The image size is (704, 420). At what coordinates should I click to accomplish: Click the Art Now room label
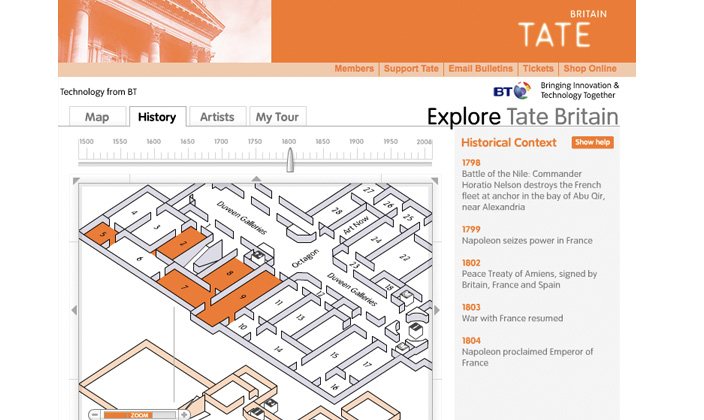click(356, 225)
